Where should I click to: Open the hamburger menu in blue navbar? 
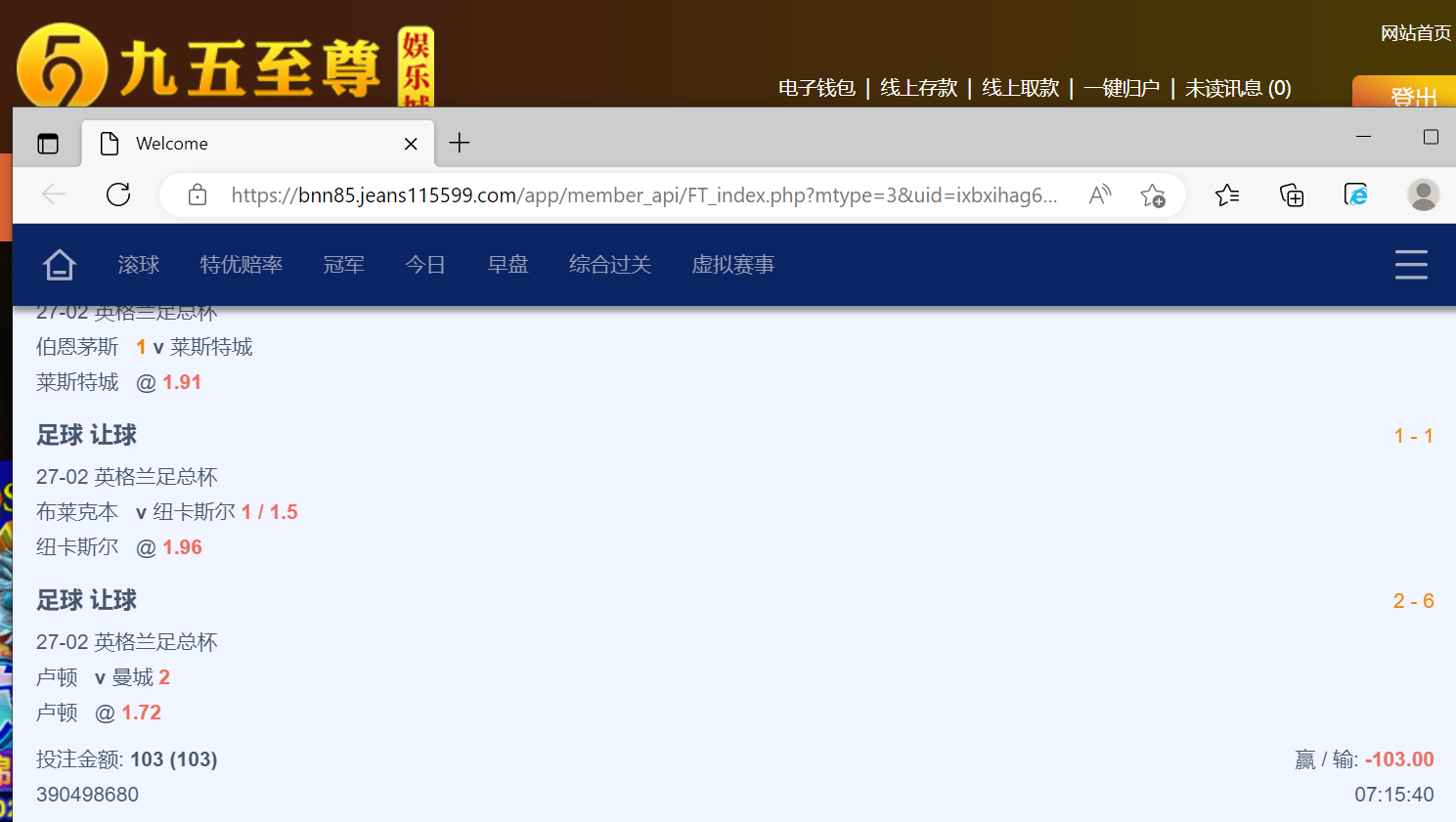pos(1411,265)
